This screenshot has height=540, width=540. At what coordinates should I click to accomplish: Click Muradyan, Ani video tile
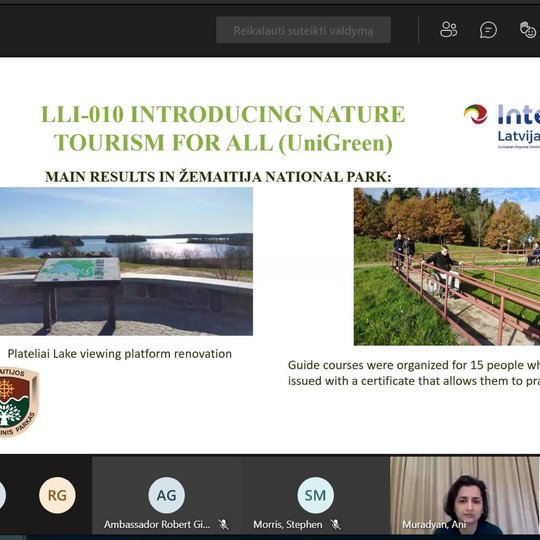465,495
